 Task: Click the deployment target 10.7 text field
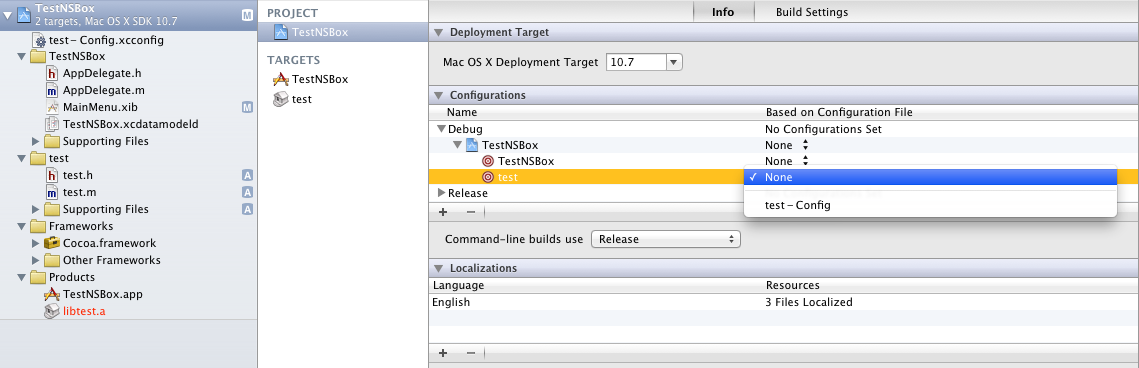point(637,62)
